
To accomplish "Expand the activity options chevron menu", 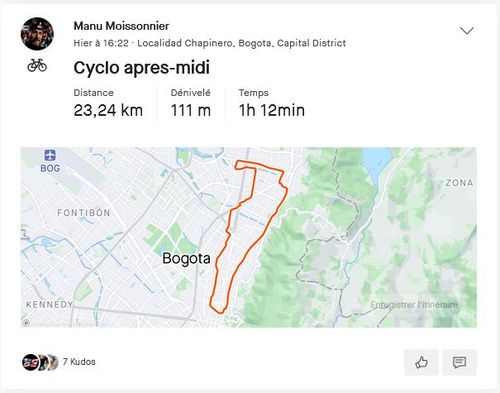I will pyautogui.click(x=467, y=31).
